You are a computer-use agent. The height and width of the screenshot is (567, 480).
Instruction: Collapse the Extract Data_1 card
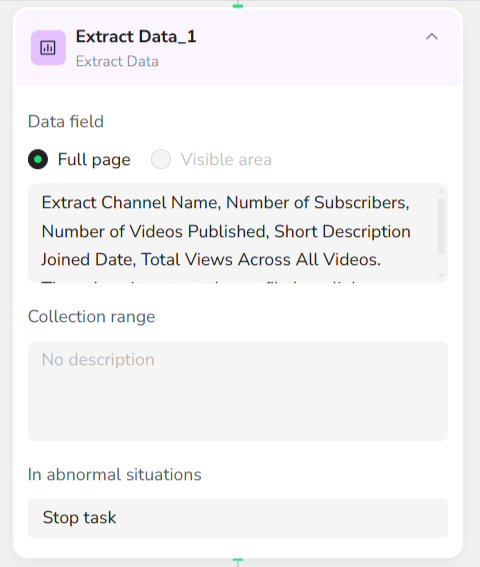[x=432, y=37]
